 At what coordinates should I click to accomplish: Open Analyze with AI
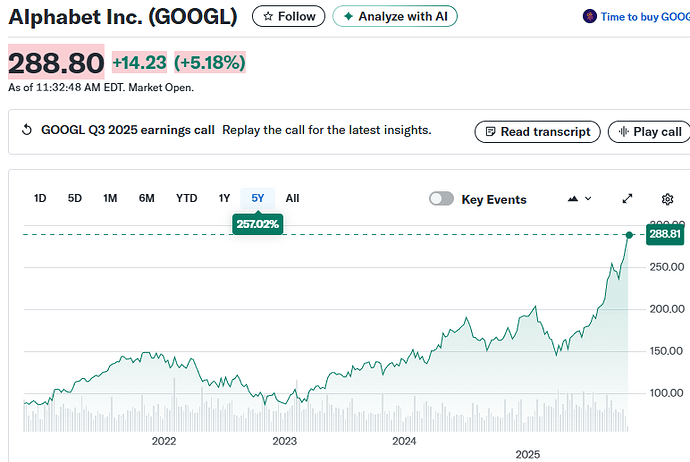[395, 16]
